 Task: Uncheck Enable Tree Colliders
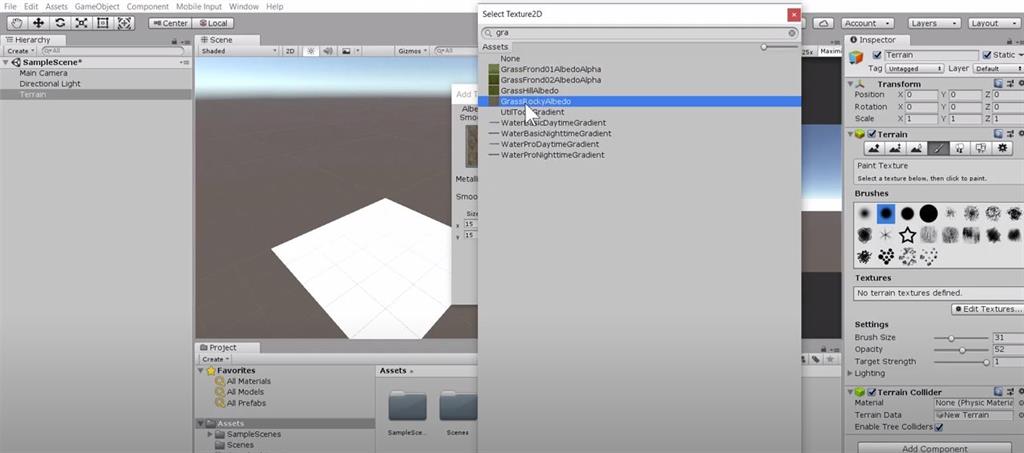(x=939, y=427)
